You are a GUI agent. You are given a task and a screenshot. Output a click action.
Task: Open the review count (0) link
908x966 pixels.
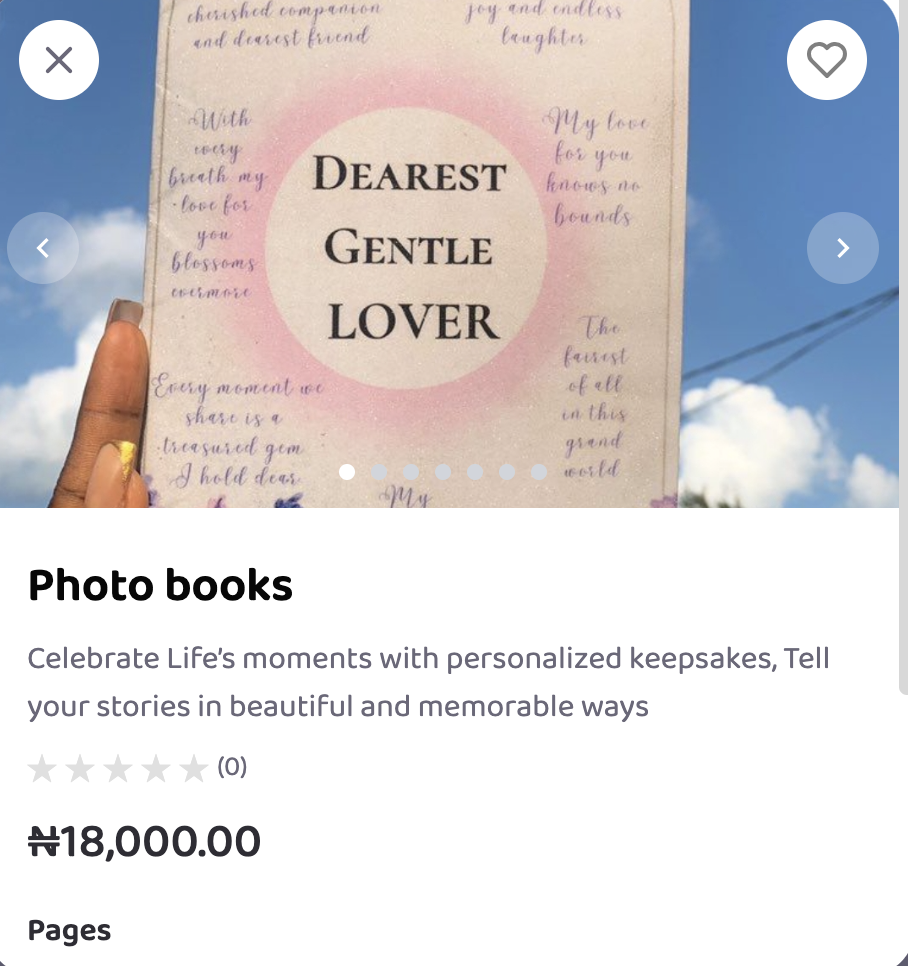point(232,767)
